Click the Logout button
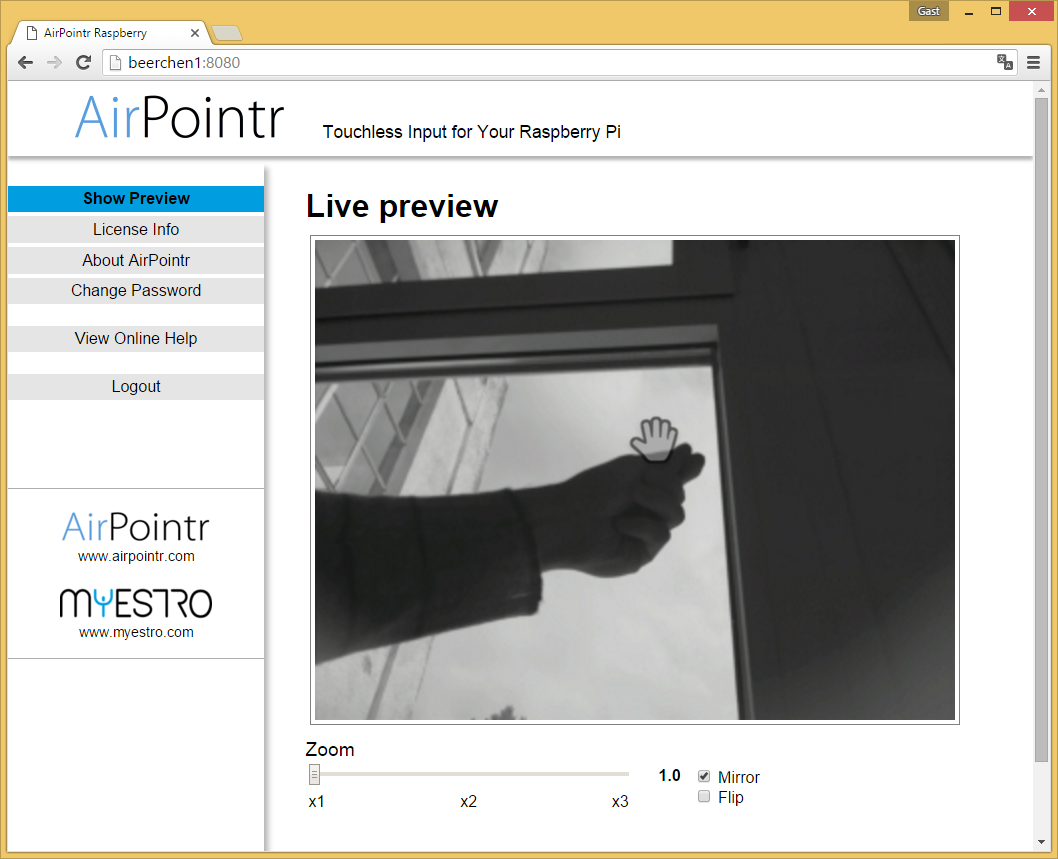Image resolution: width=1058 pixels, height=859 pixels. (x=136, y=386)
